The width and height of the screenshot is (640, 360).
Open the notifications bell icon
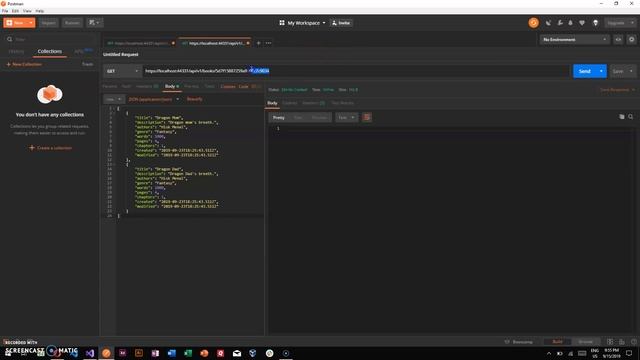pyautogui.click(x=570, y=23)
